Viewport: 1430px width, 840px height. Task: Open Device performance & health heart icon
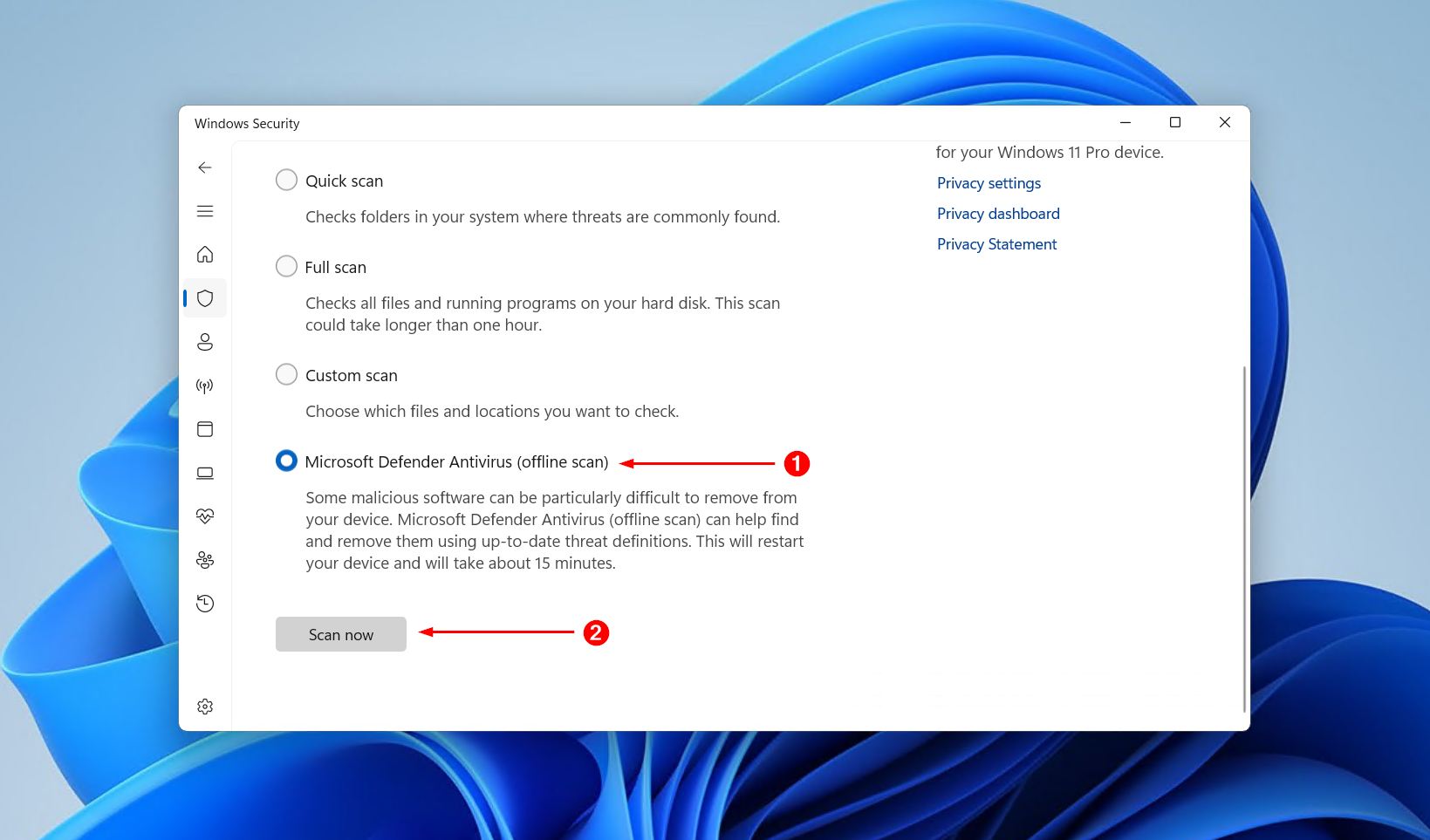[205, 516]
